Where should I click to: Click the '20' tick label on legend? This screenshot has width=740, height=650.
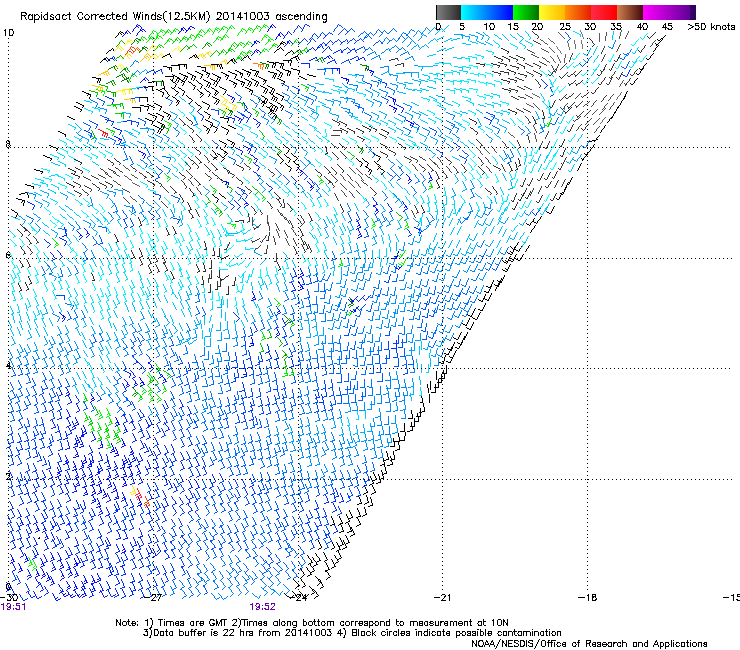[537, 27]
